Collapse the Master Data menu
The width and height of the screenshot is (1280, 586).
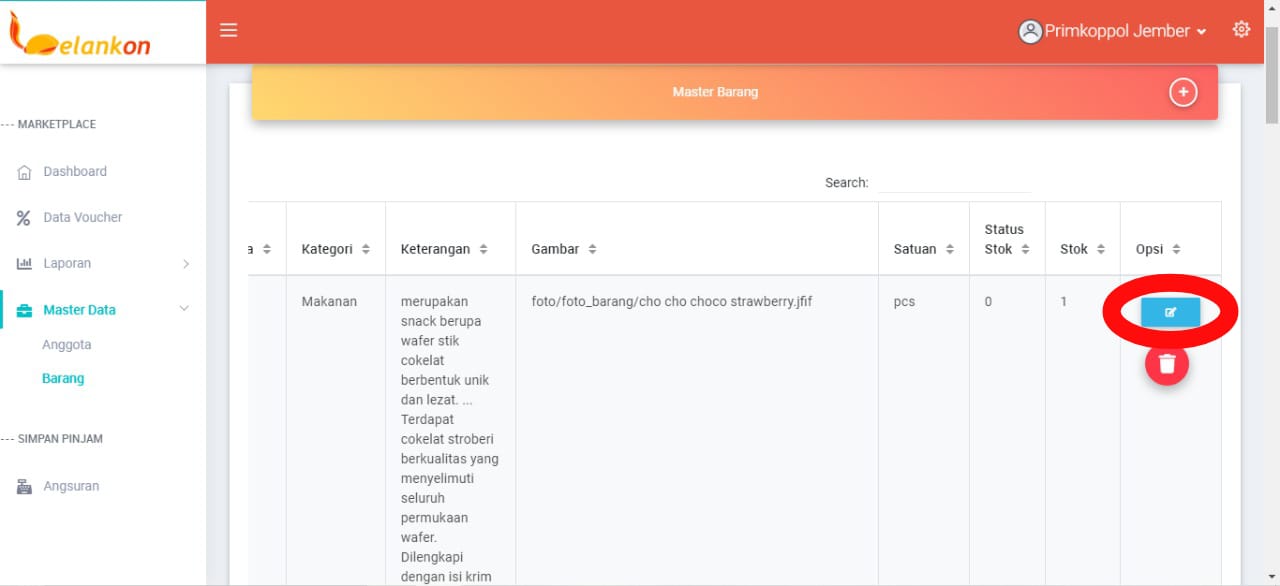point(184,309)
